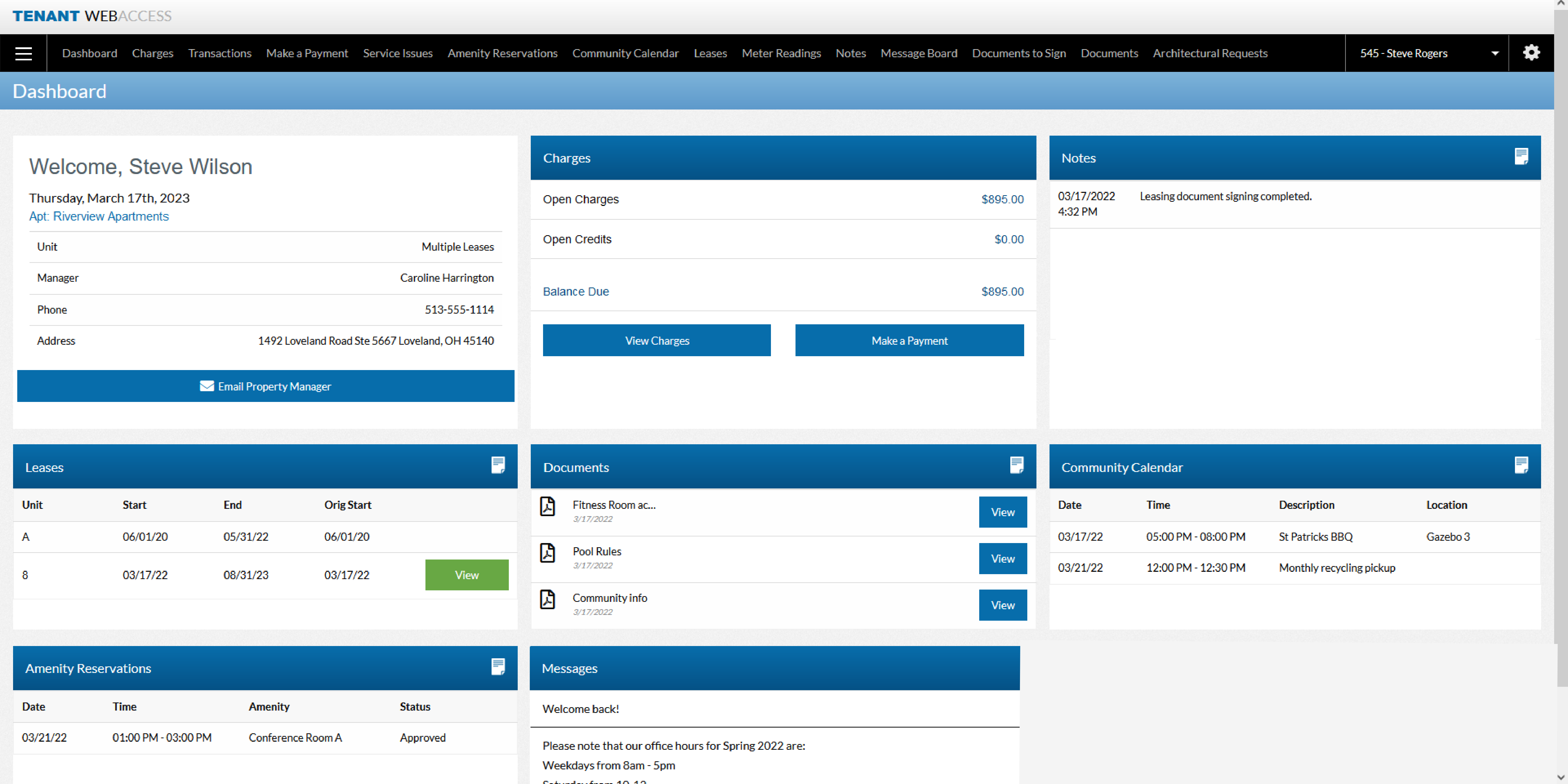Open Meter Readings menu item
The height and width of the screenshot is (784, 1568).
pos(782,53)
